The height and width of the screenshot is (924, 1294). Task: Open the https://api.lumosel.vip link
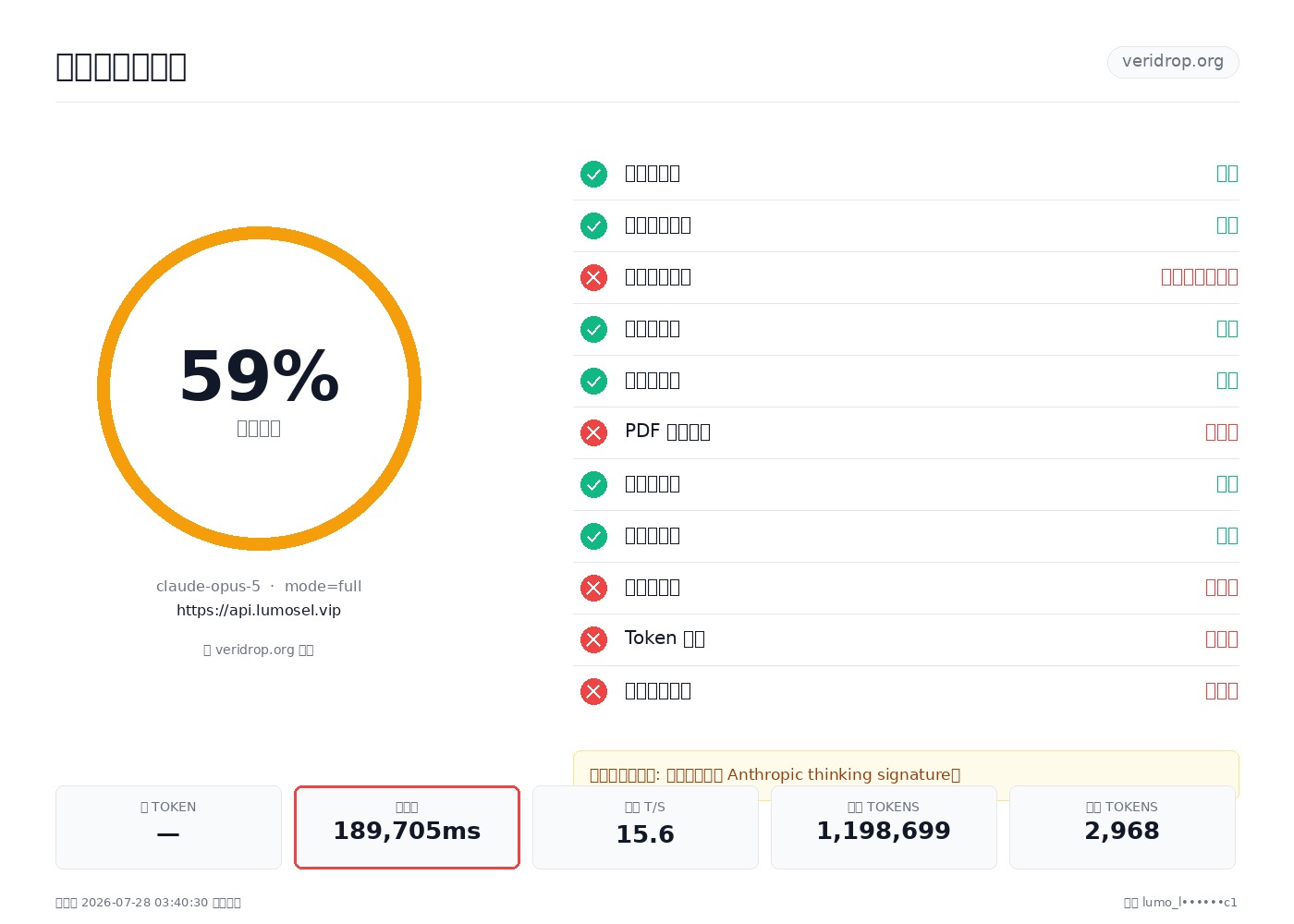click(259, 611)
